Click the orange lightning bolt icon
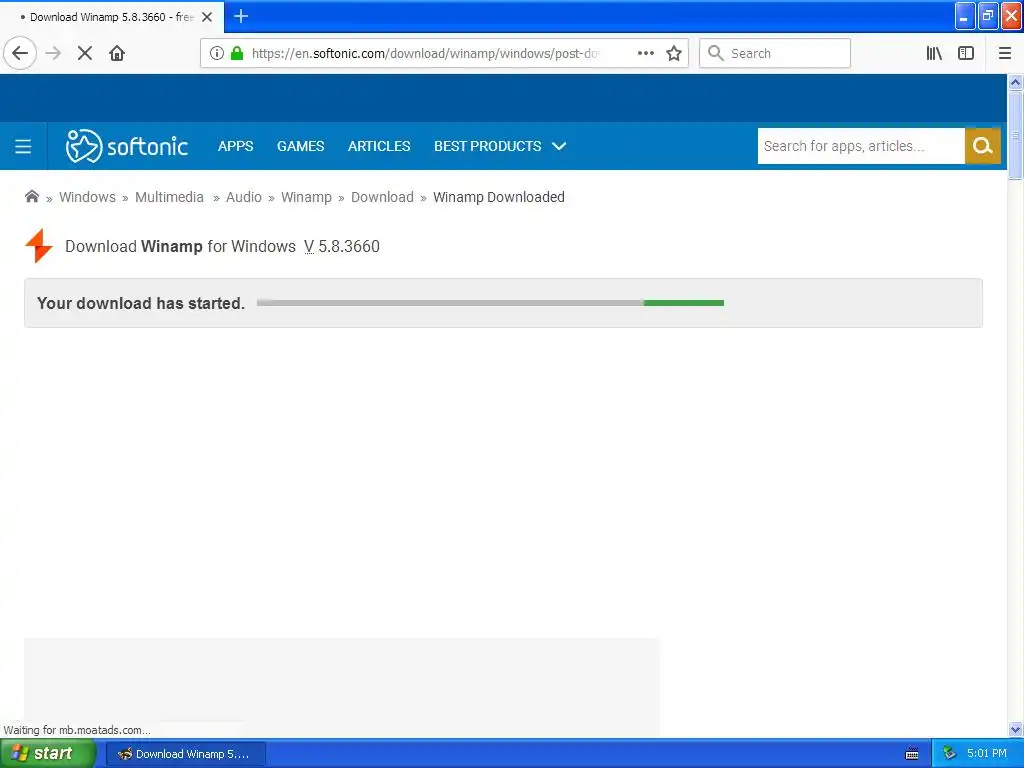1024x768 pixels. 39,246
